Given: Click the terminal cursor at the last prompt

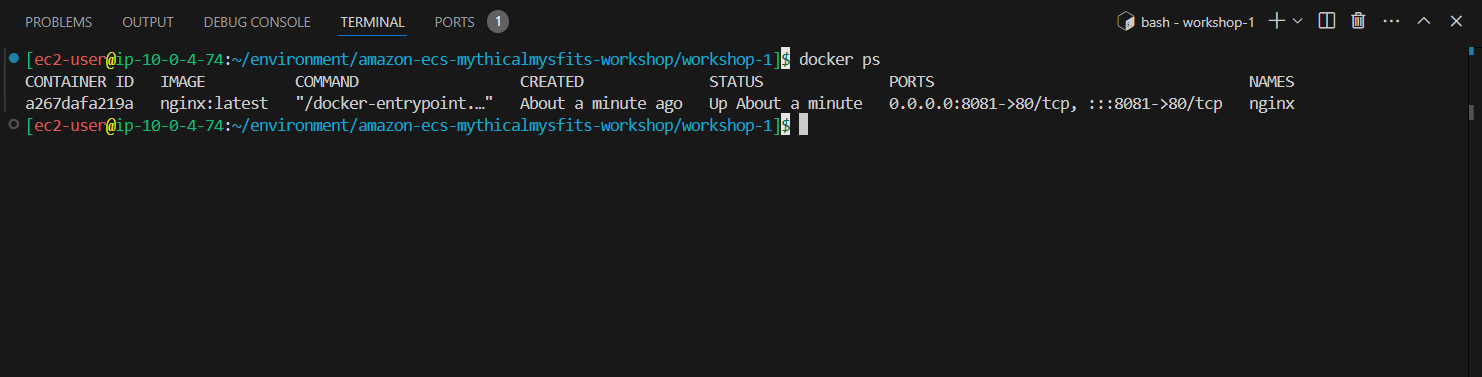Looking at the screenshot, I should coord(803,125).
